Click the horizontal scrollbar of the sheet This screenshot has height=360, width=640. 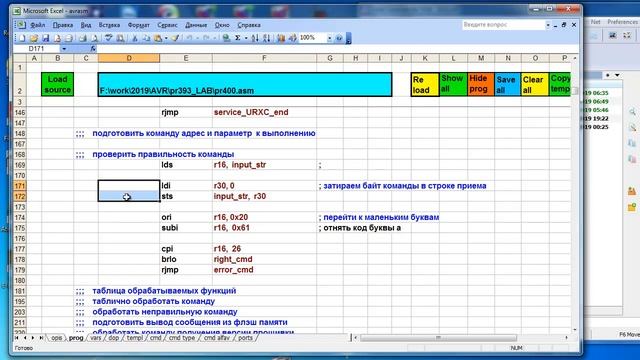[438, 338]
